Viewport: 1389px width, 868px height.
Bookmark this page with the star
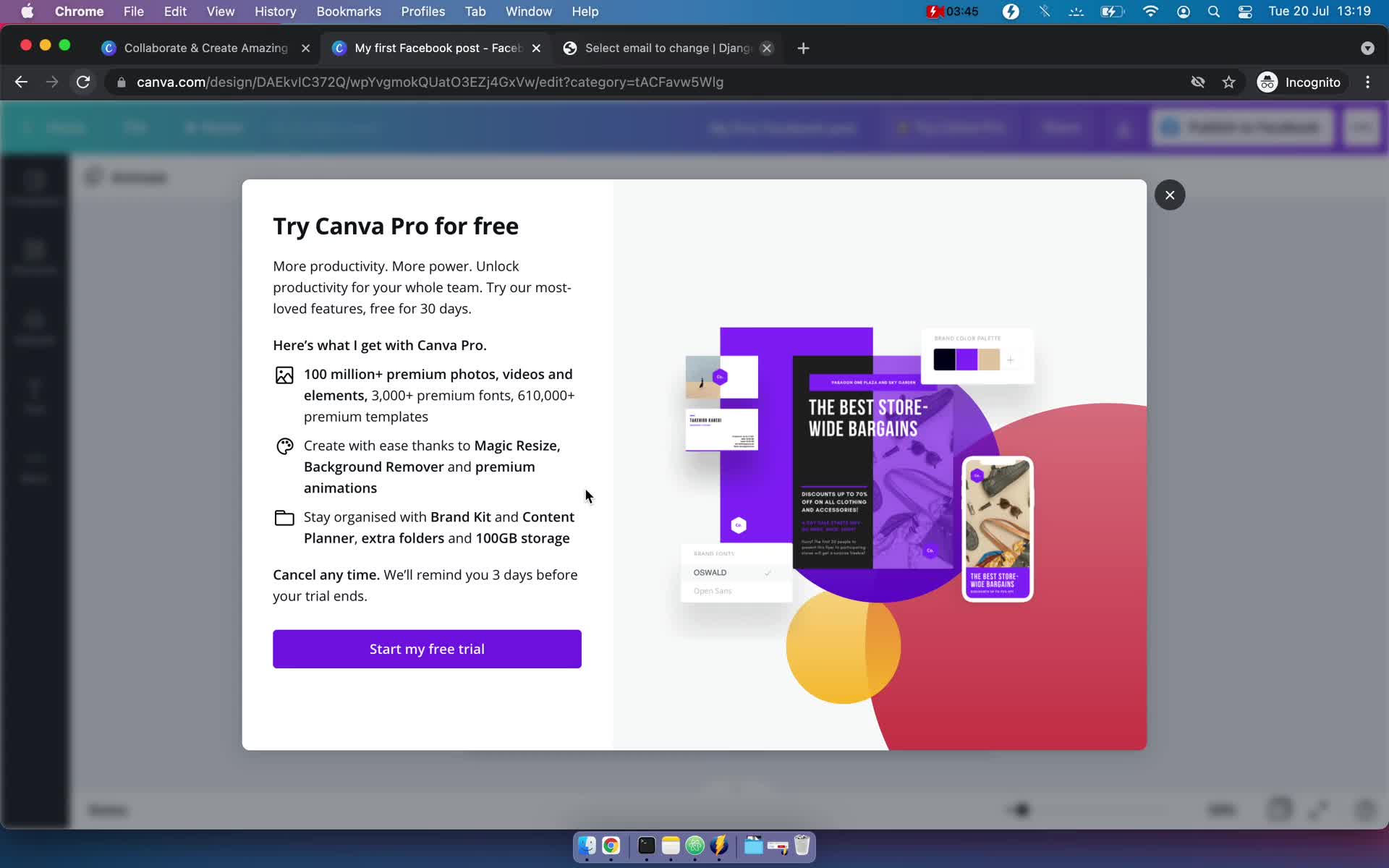tap(1228, 82)
